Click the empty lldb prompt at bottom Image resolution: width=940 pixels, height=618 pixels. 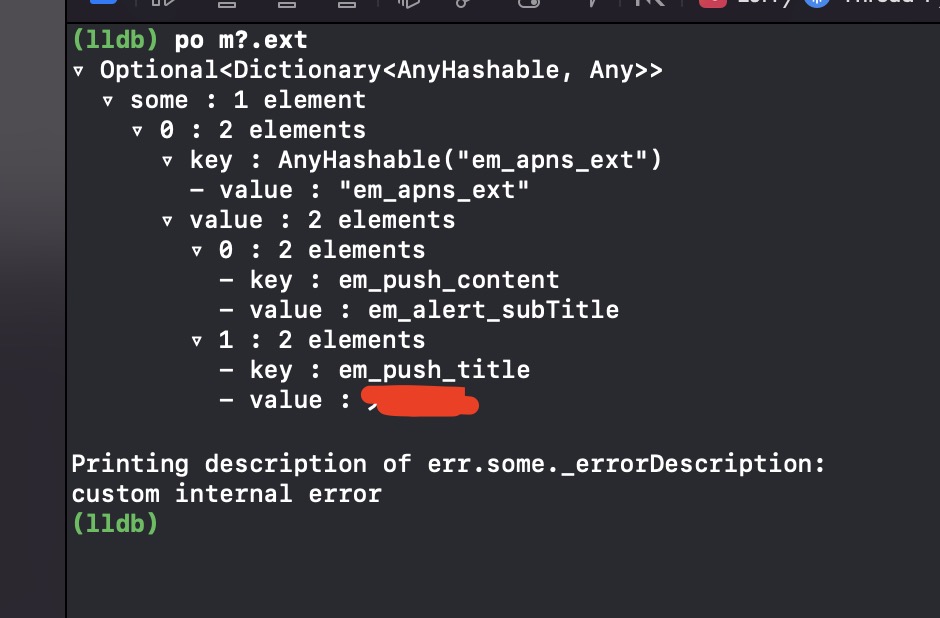[x=115, y=524]
